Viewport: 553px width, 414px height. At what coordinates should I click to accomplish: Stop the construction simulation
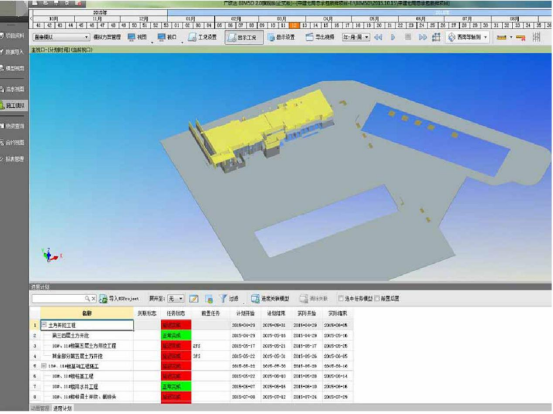[408, 37]
